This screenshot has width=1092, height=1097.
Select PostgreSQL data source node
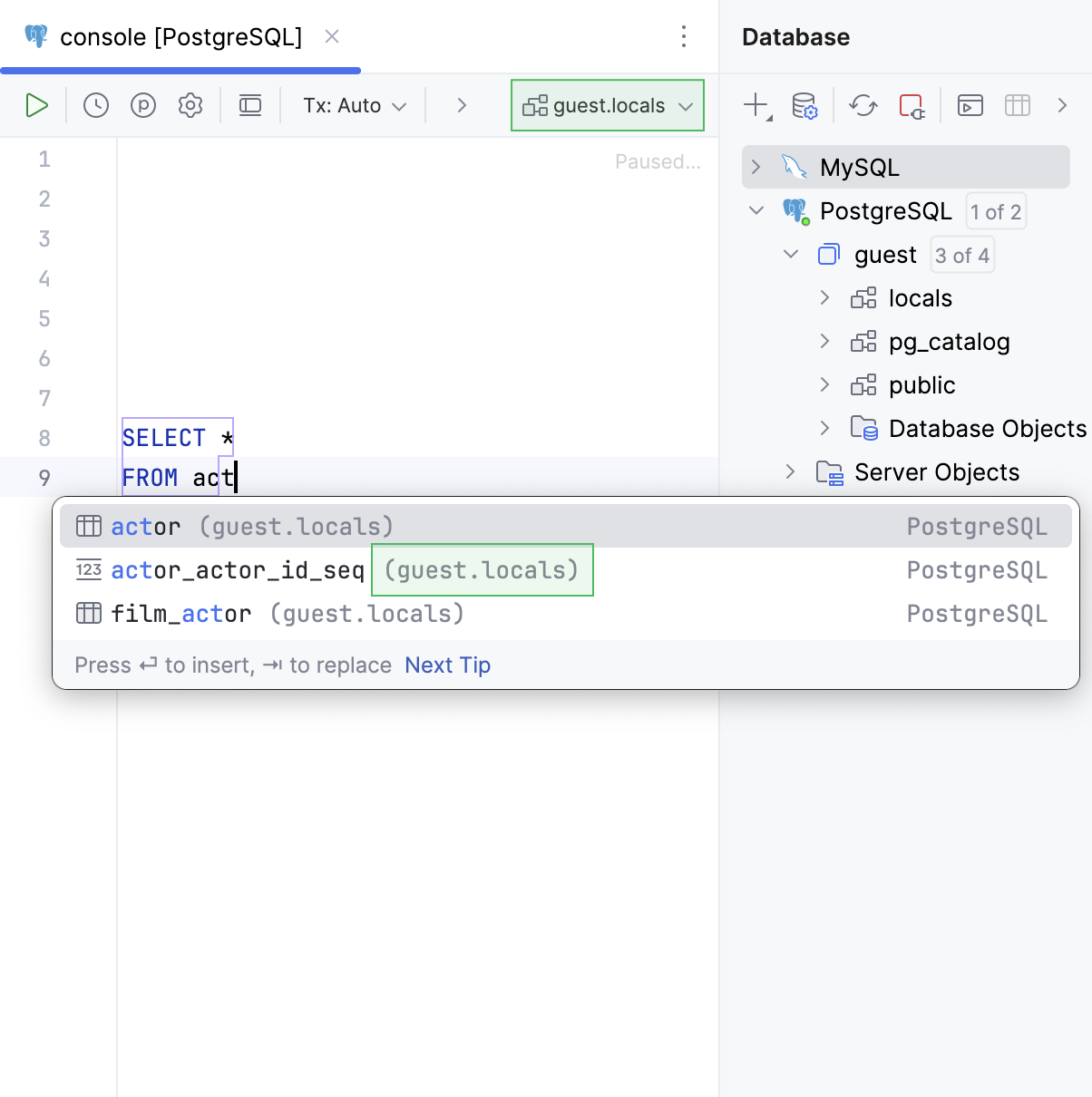(885, 211)
